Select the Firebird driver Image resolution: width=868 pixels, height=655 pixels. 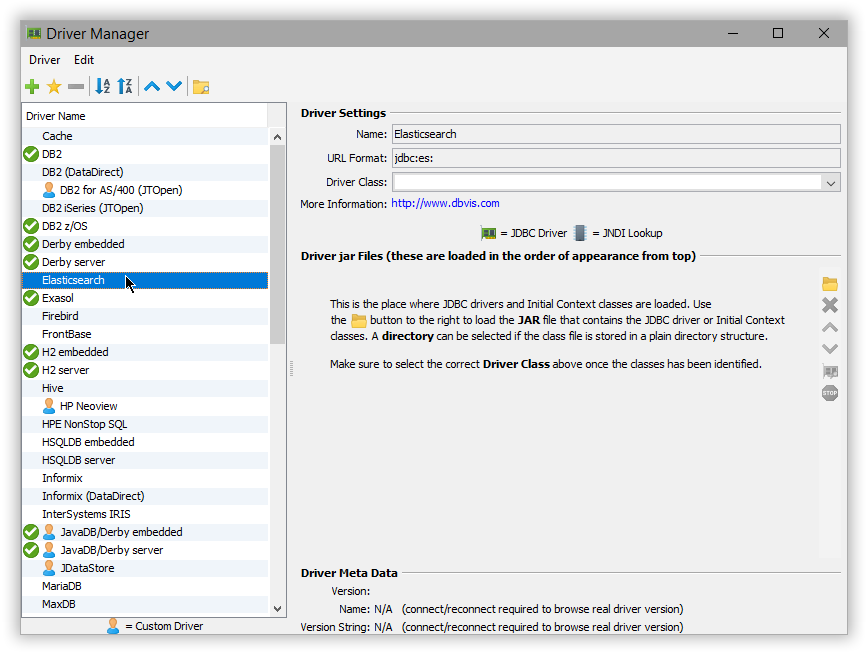(x=62, y=315)
